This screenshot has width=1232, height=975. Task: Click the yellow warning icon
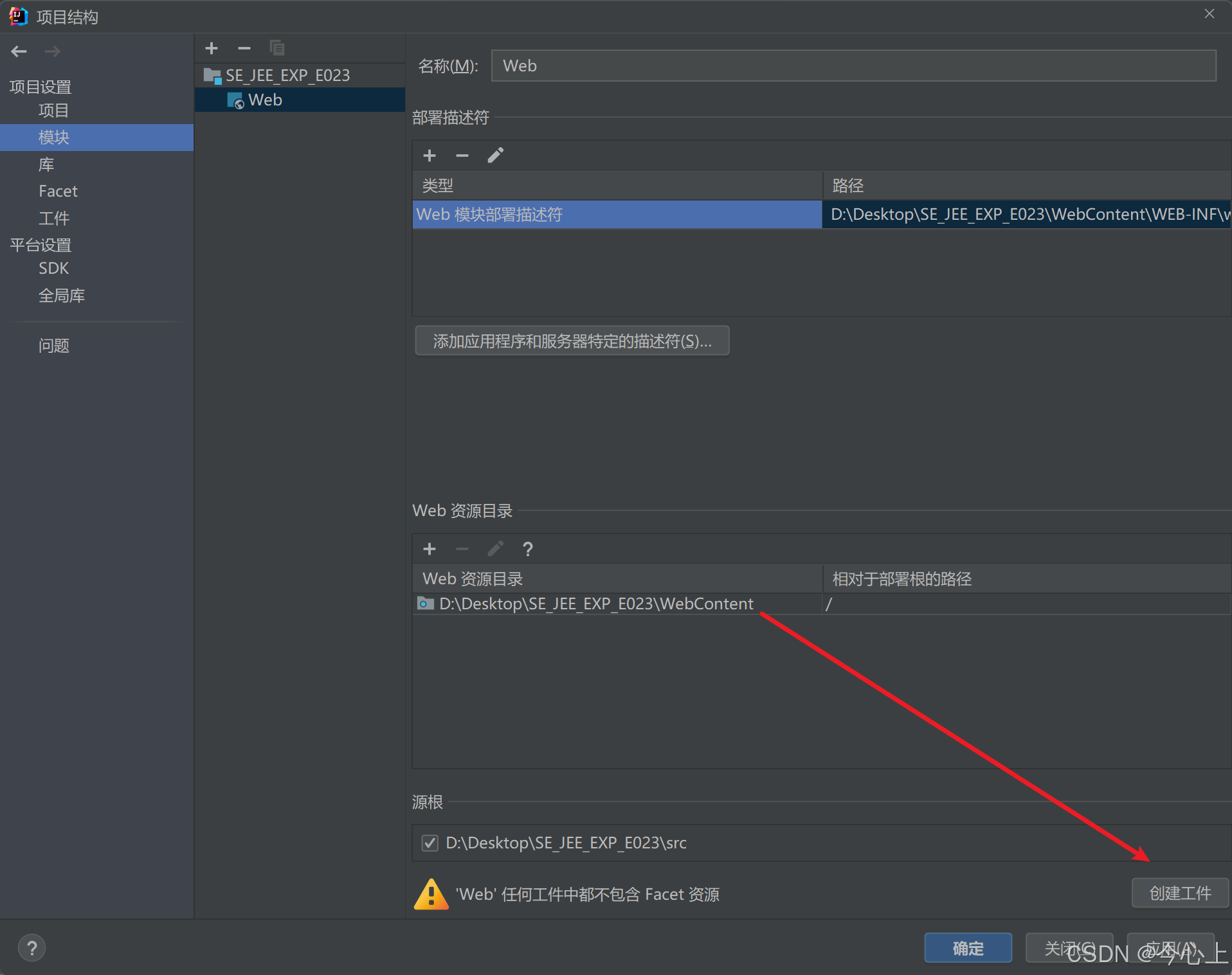[431, 894]
